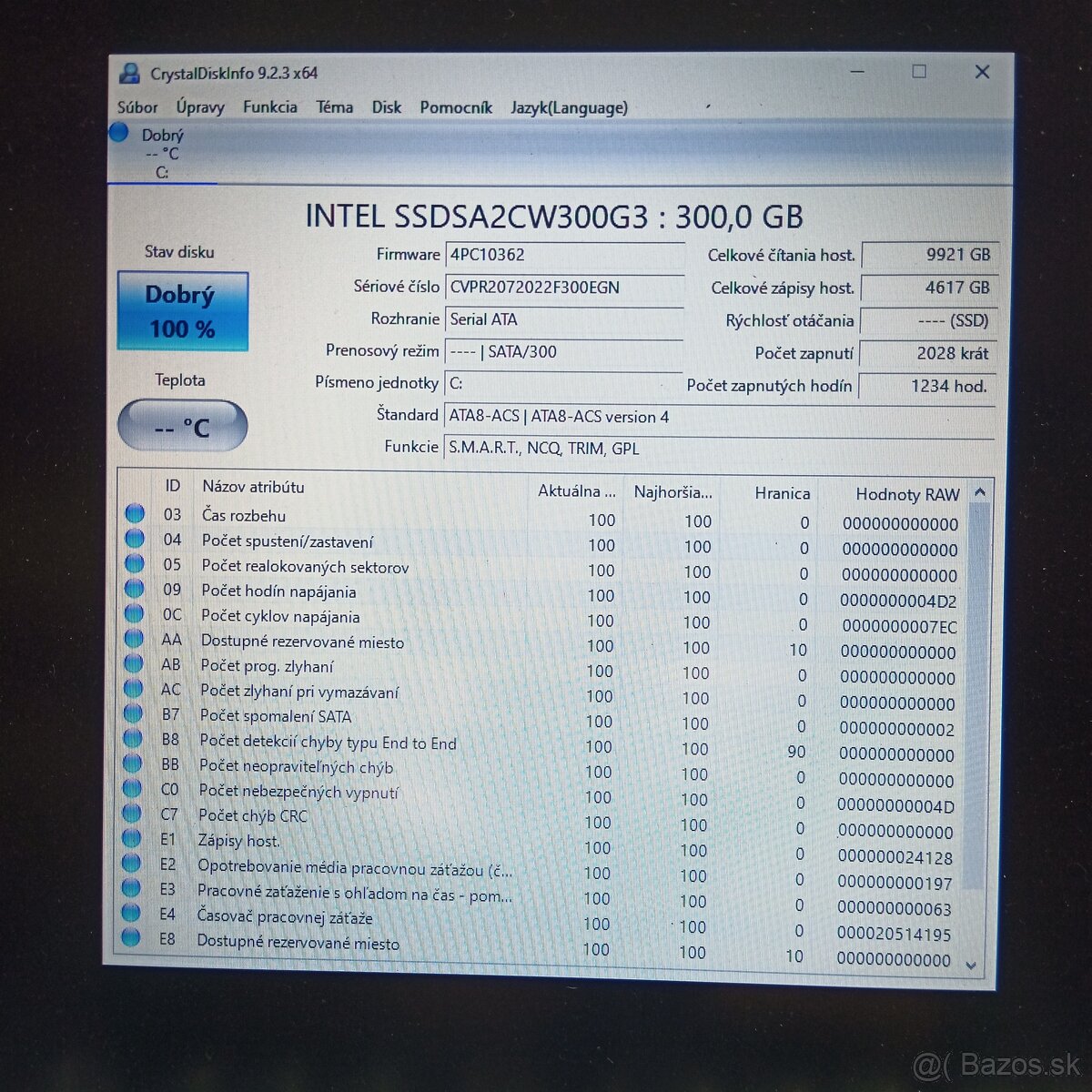This screenshot has height=1092, width=1092.
Task: Maximize the CrystalDiskInfo window
Action: [919, 72]
